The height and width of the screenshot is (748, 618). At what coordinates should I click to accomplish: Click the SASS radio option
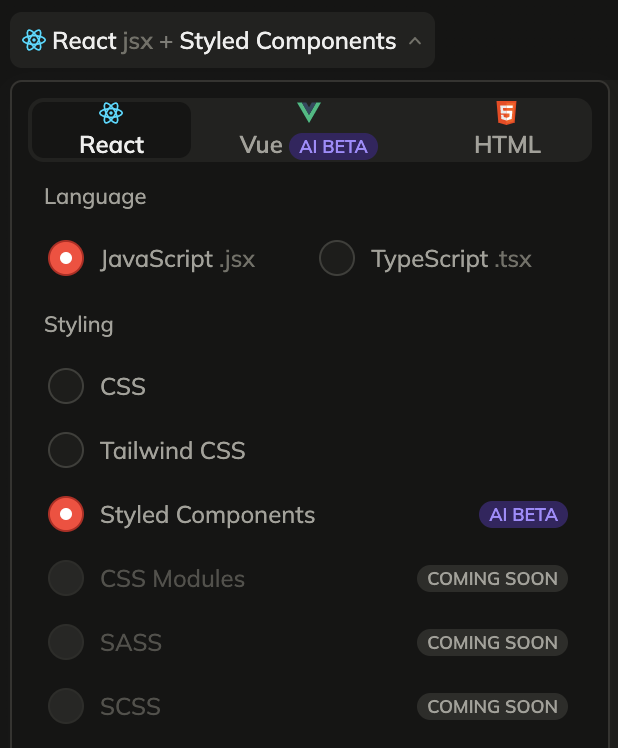click(66, 642)
